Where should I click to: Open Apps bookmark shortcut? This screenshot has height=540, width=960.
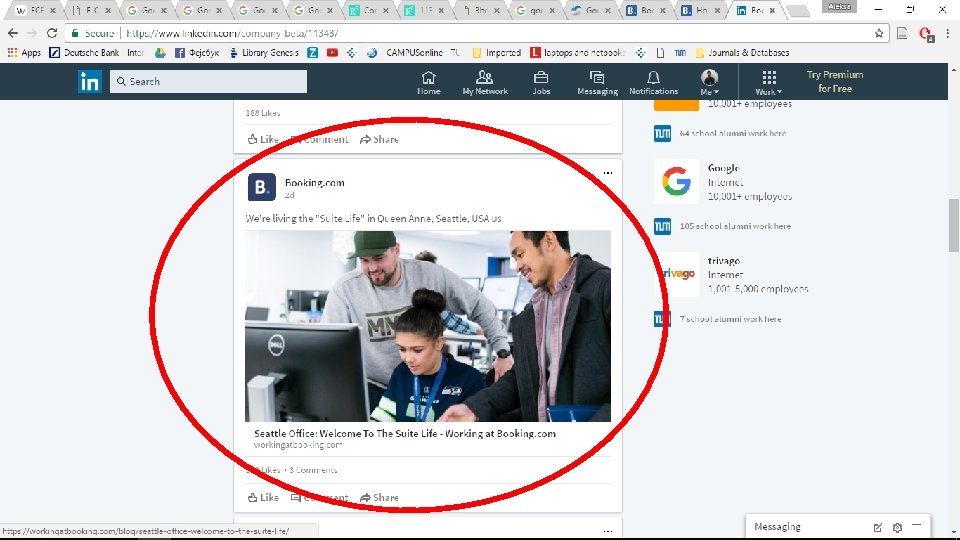click(x=24, y=53)
